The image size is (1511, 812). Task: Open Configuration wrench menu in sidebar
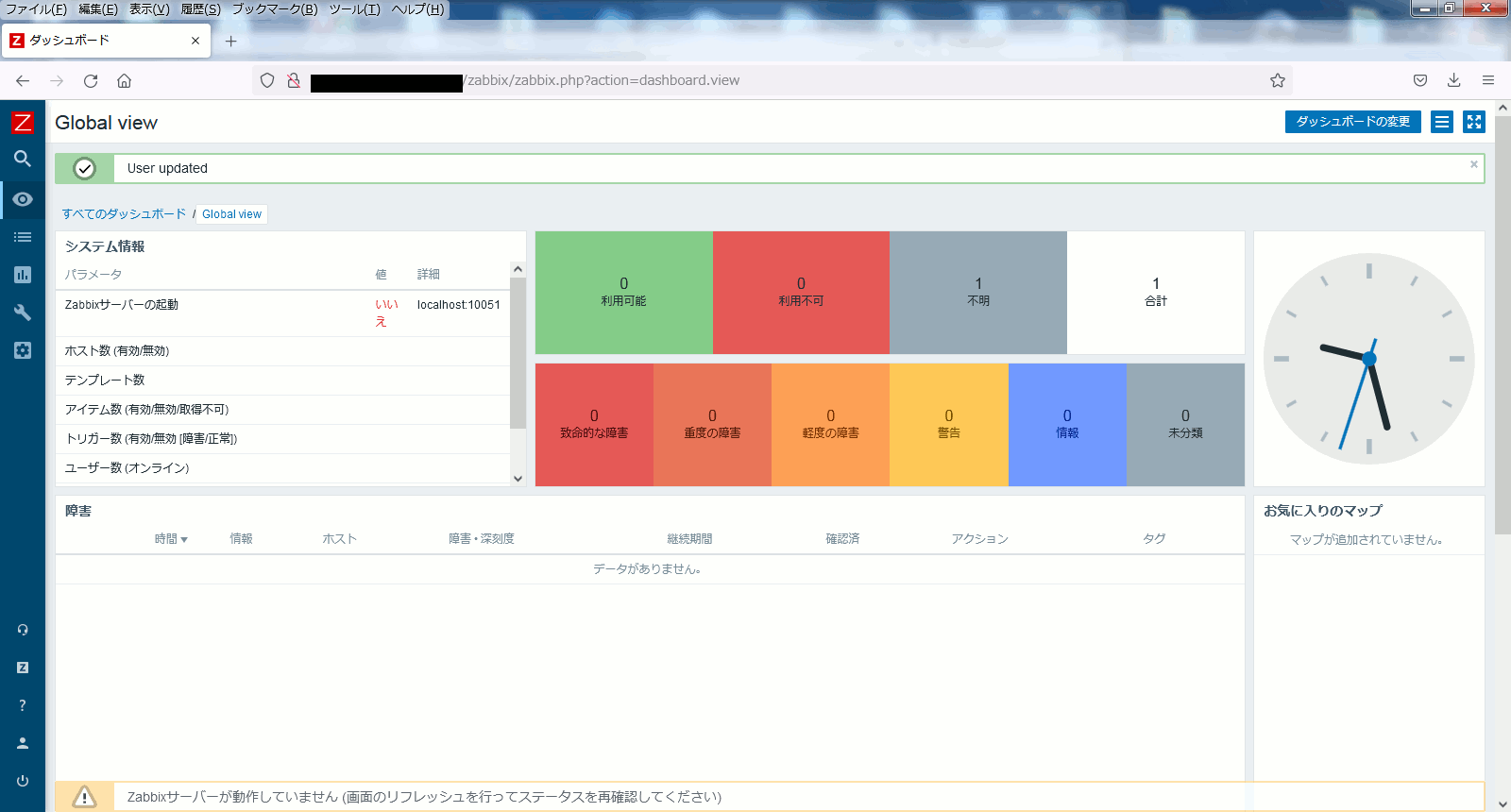(x=23, y=313)
